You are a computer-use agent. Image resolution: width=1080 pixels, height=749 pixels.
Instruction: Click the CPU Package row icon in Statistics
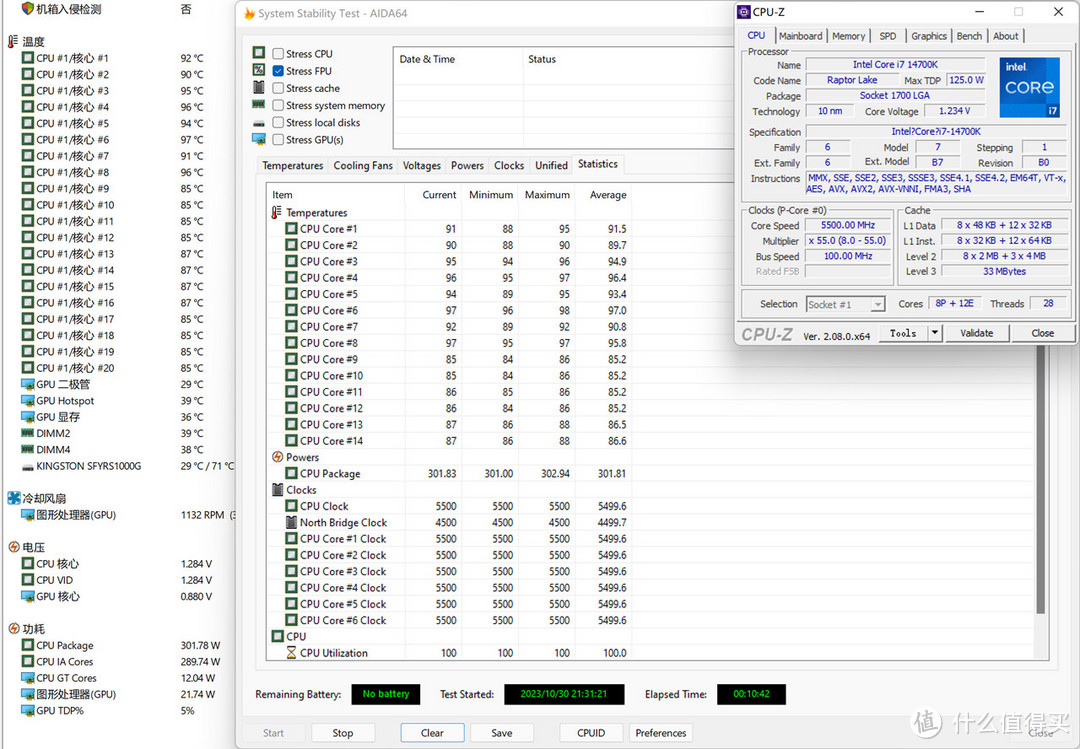click(x=291, y=473)
